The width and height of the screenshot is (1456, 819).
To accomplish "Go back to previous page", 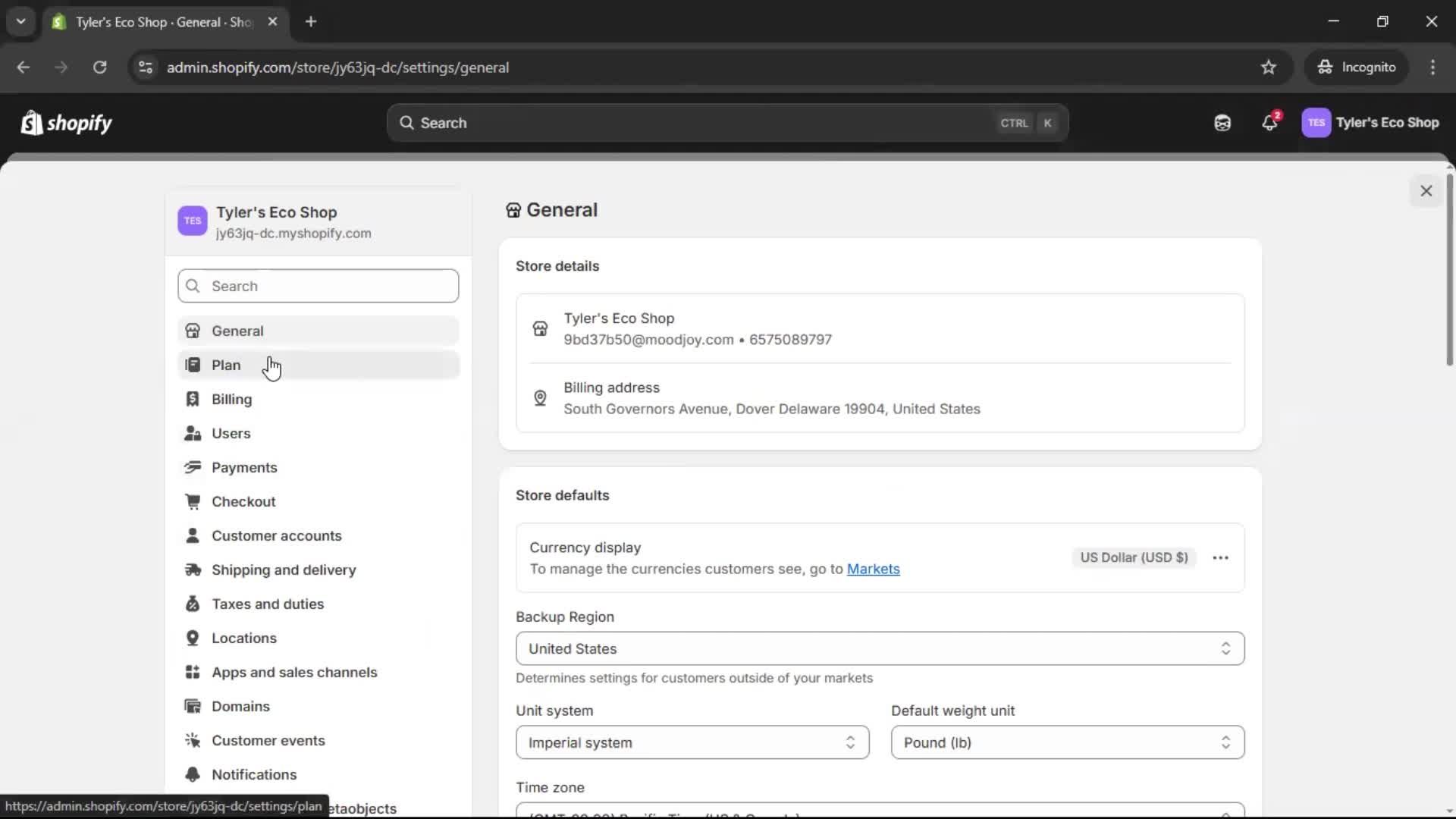I will (24, 67).
